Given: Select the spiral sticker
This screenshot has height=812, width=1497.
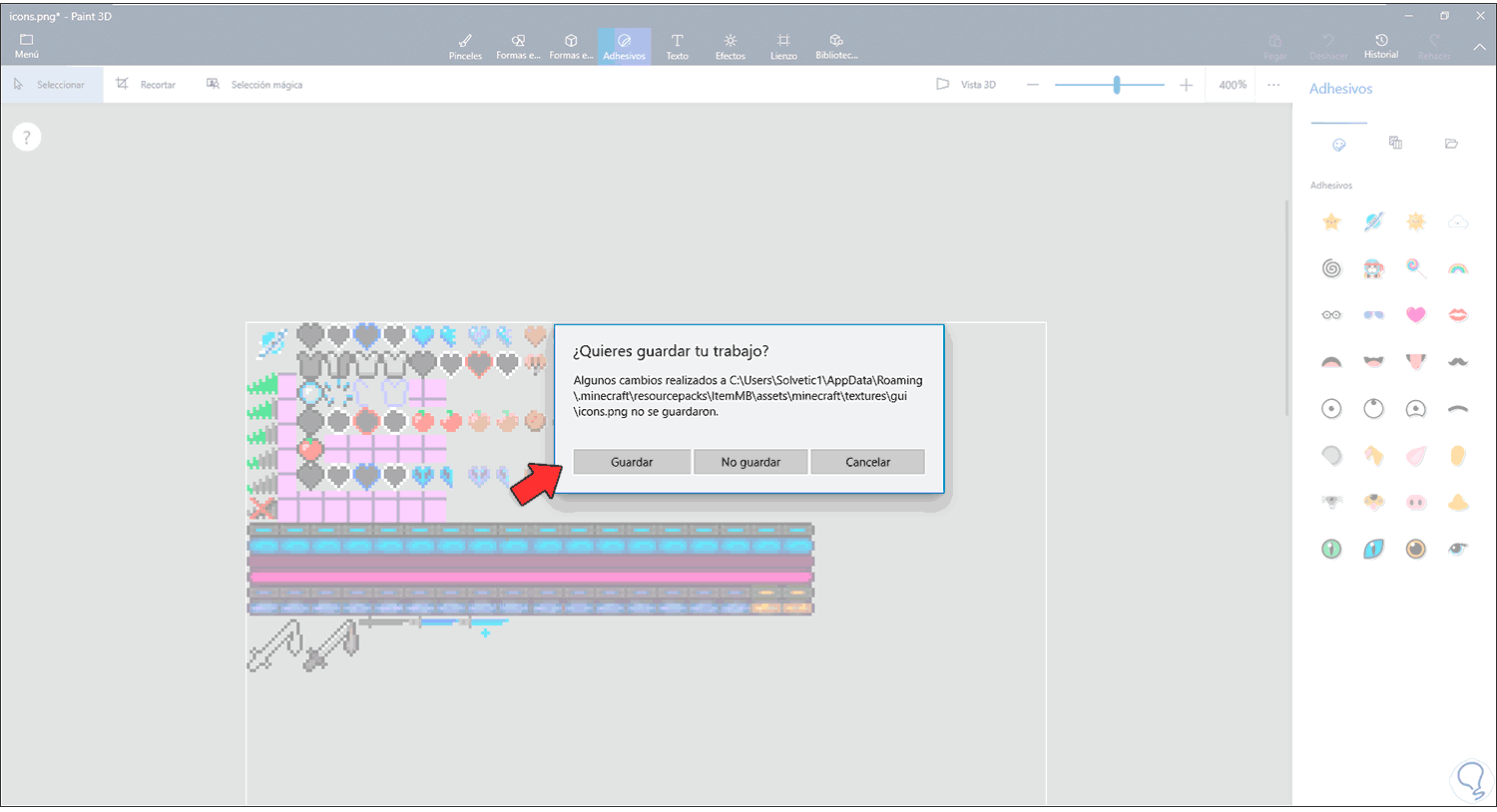Looking at the screenshot, I should (x=1331, y=268).
